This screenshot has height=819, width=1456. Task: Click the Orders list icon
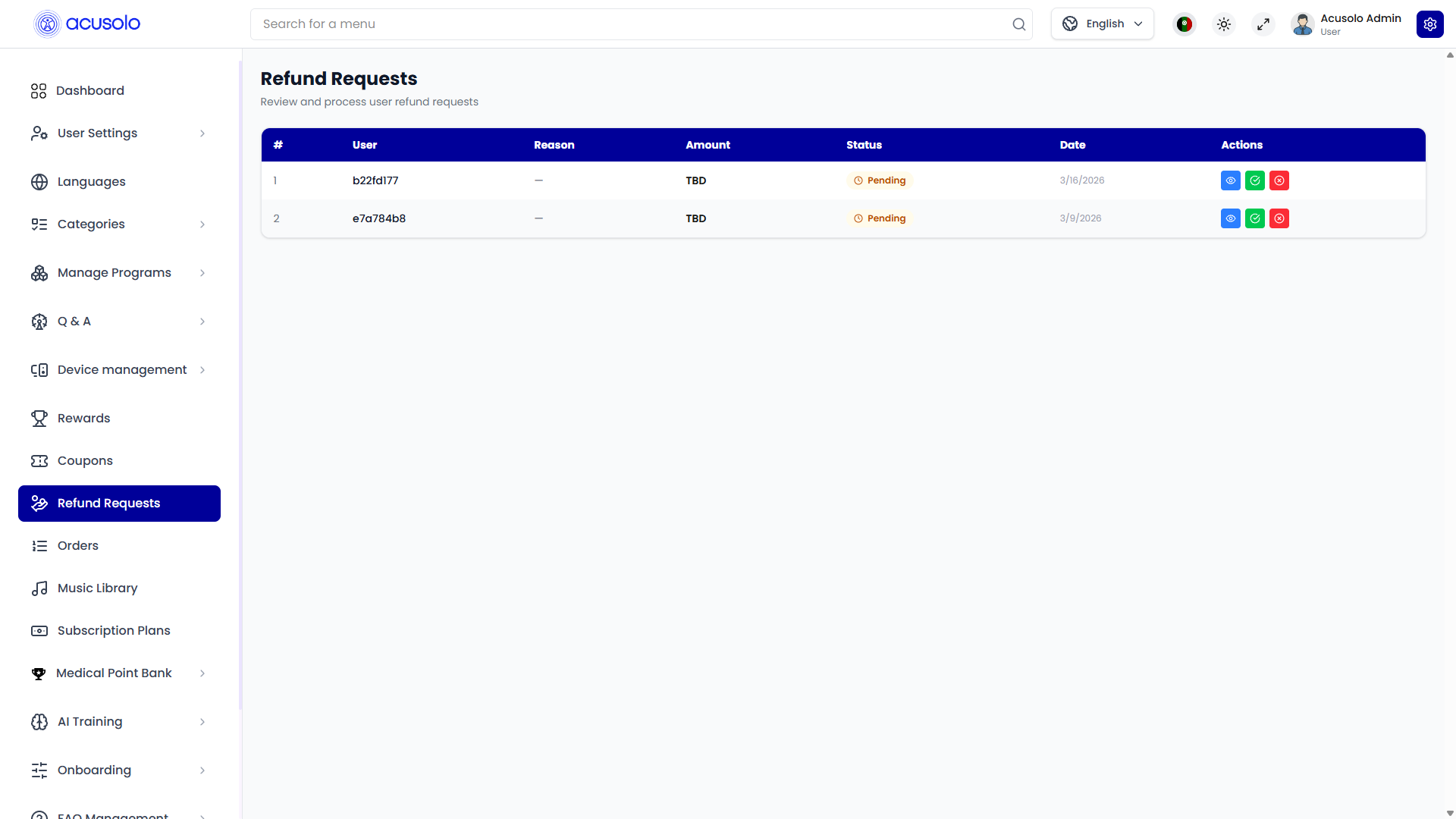(x=39, y=546)
